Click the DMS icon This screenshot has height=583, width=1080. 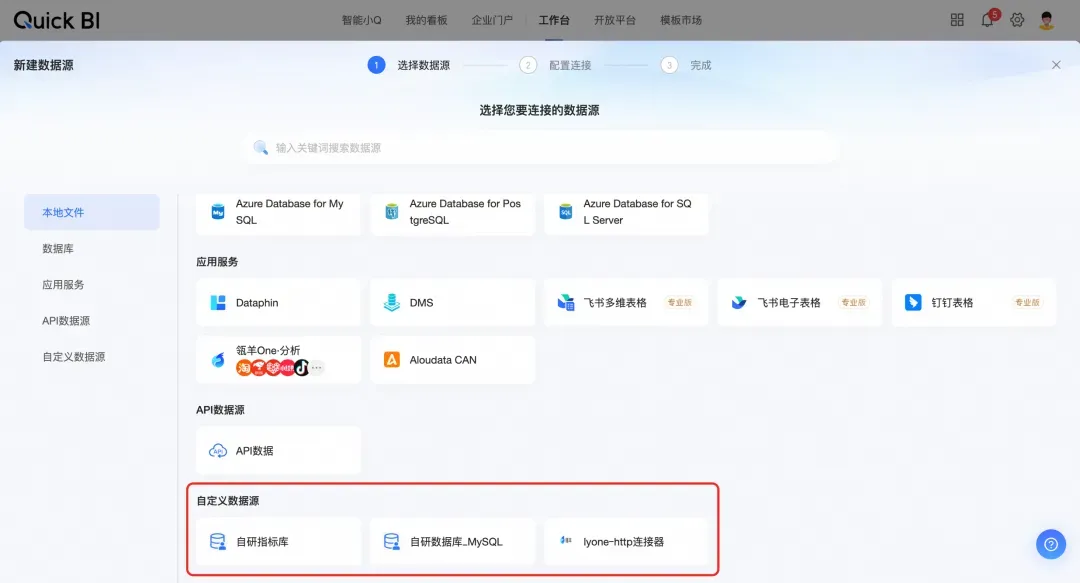391,303
